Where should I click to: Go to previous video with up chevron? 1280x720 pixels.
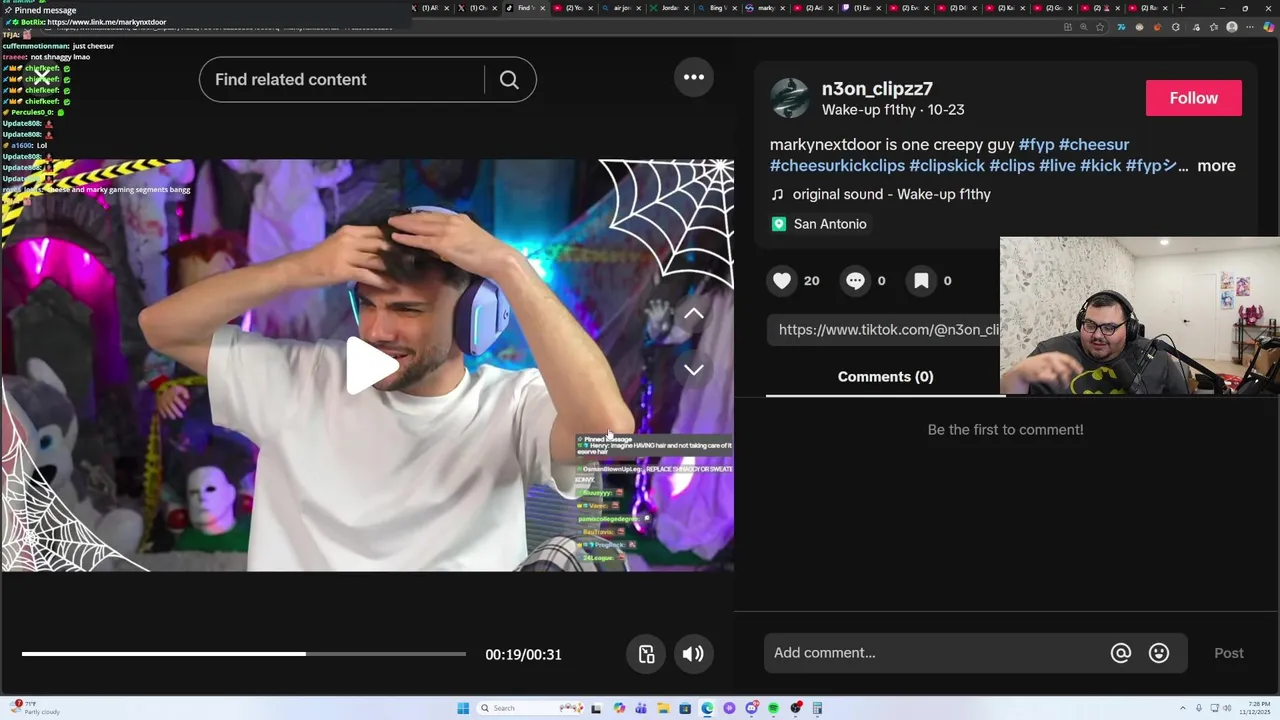(693, 314)
